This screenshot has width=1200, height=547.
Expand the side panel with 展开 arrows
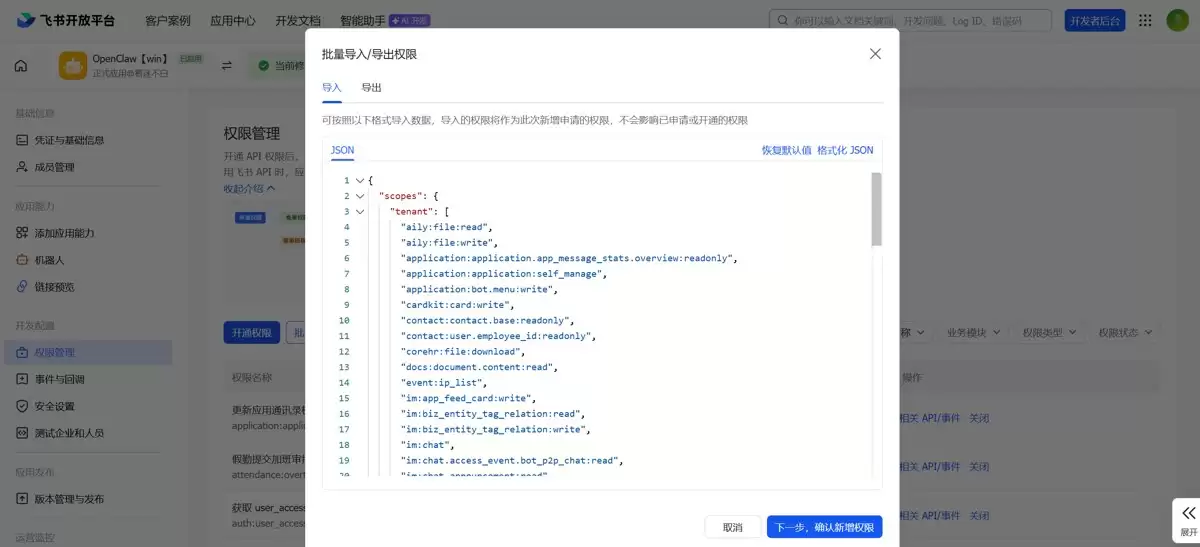tap(1187, 519)
